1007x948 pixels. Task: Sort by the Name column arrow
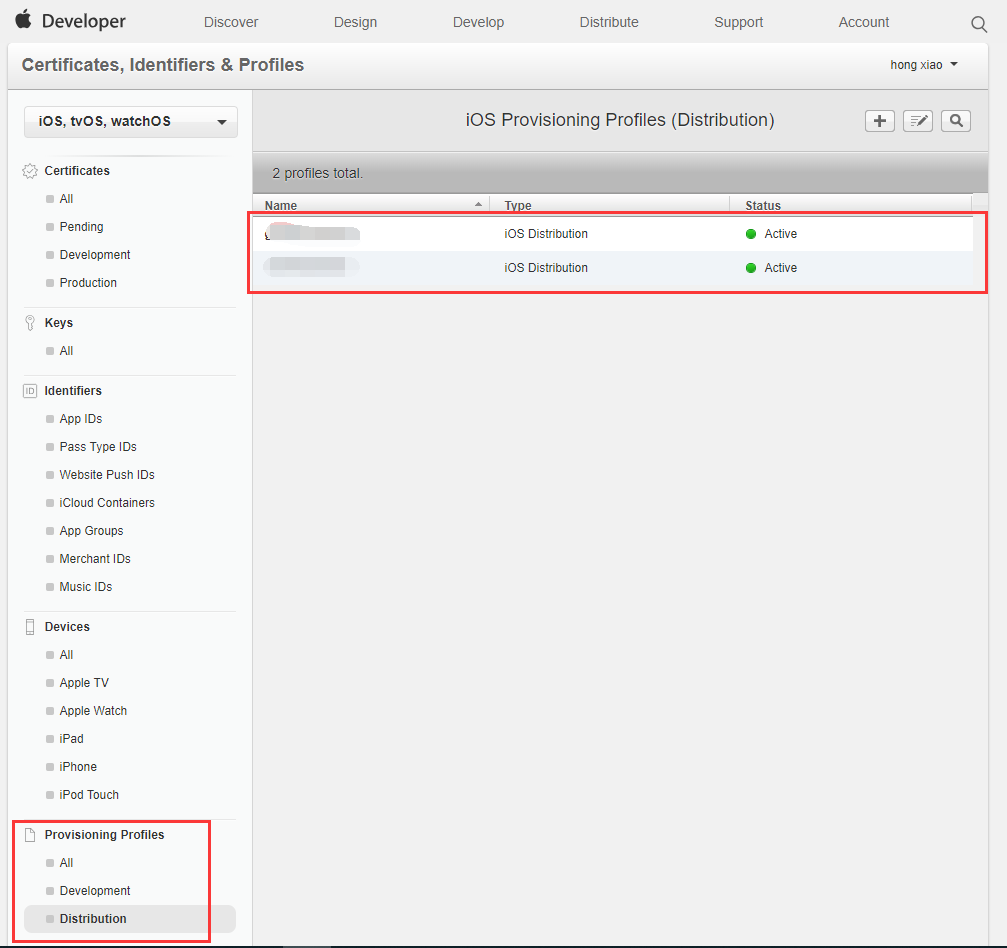[478, 204]
